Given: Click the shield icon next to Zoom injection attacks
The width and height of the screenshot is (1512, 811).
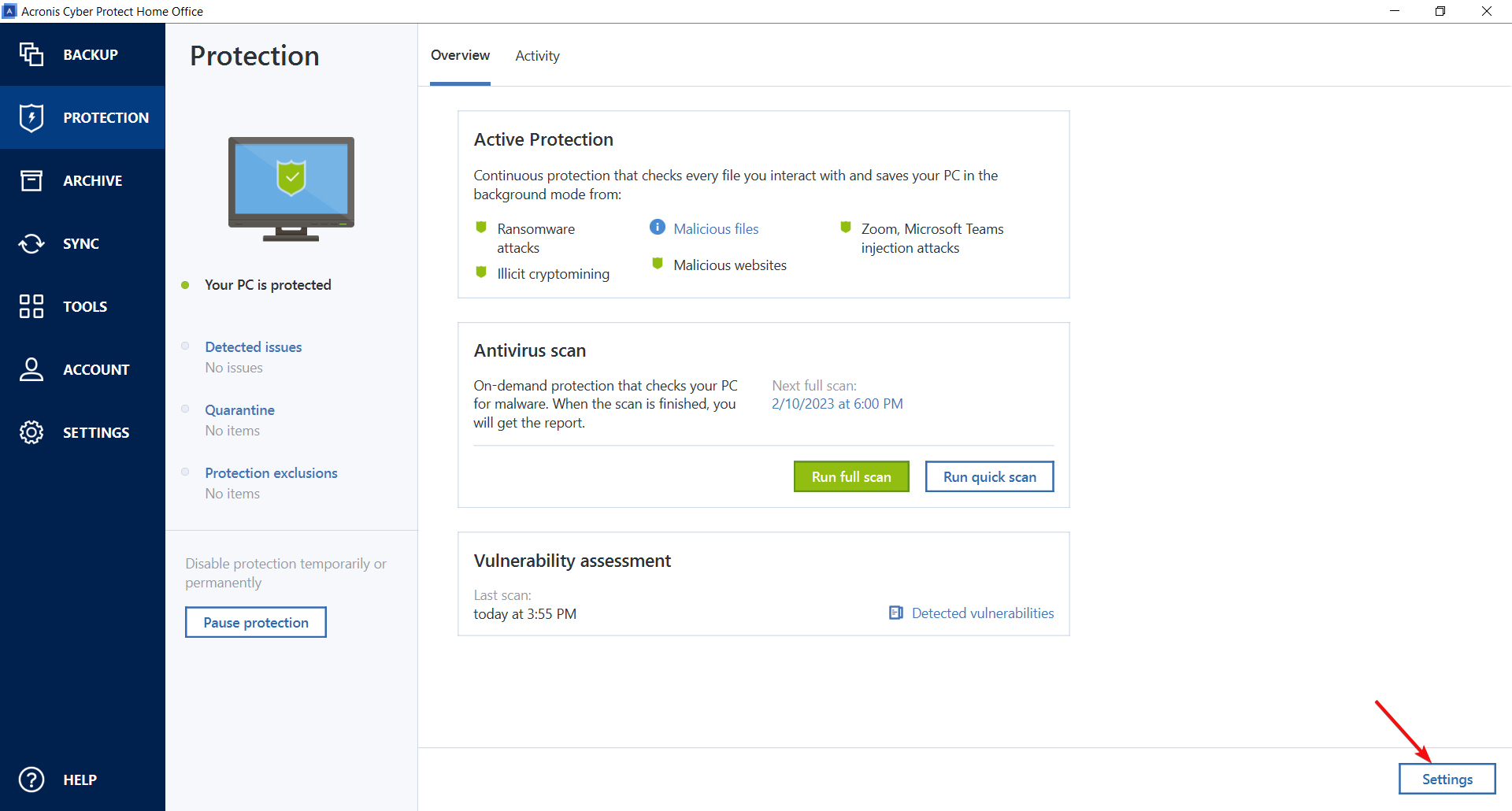Looking at the screenshot, I should click(x=846, y=228).
